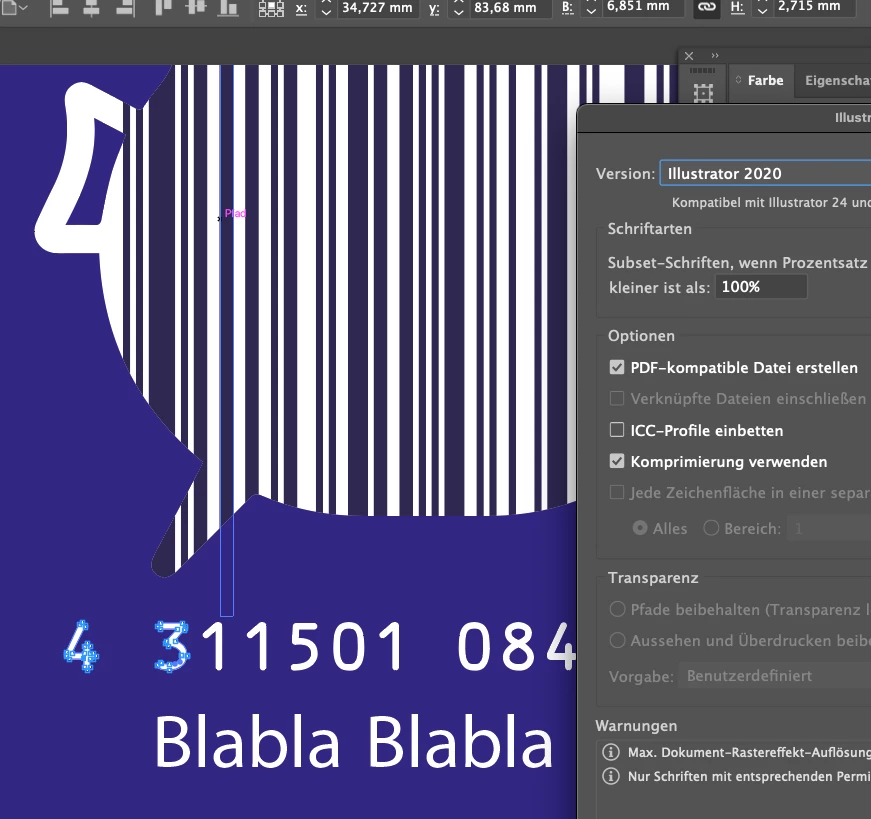Click the X position field 34,727 mm
This screenshot has width=871, height=819.
[377, 8]
